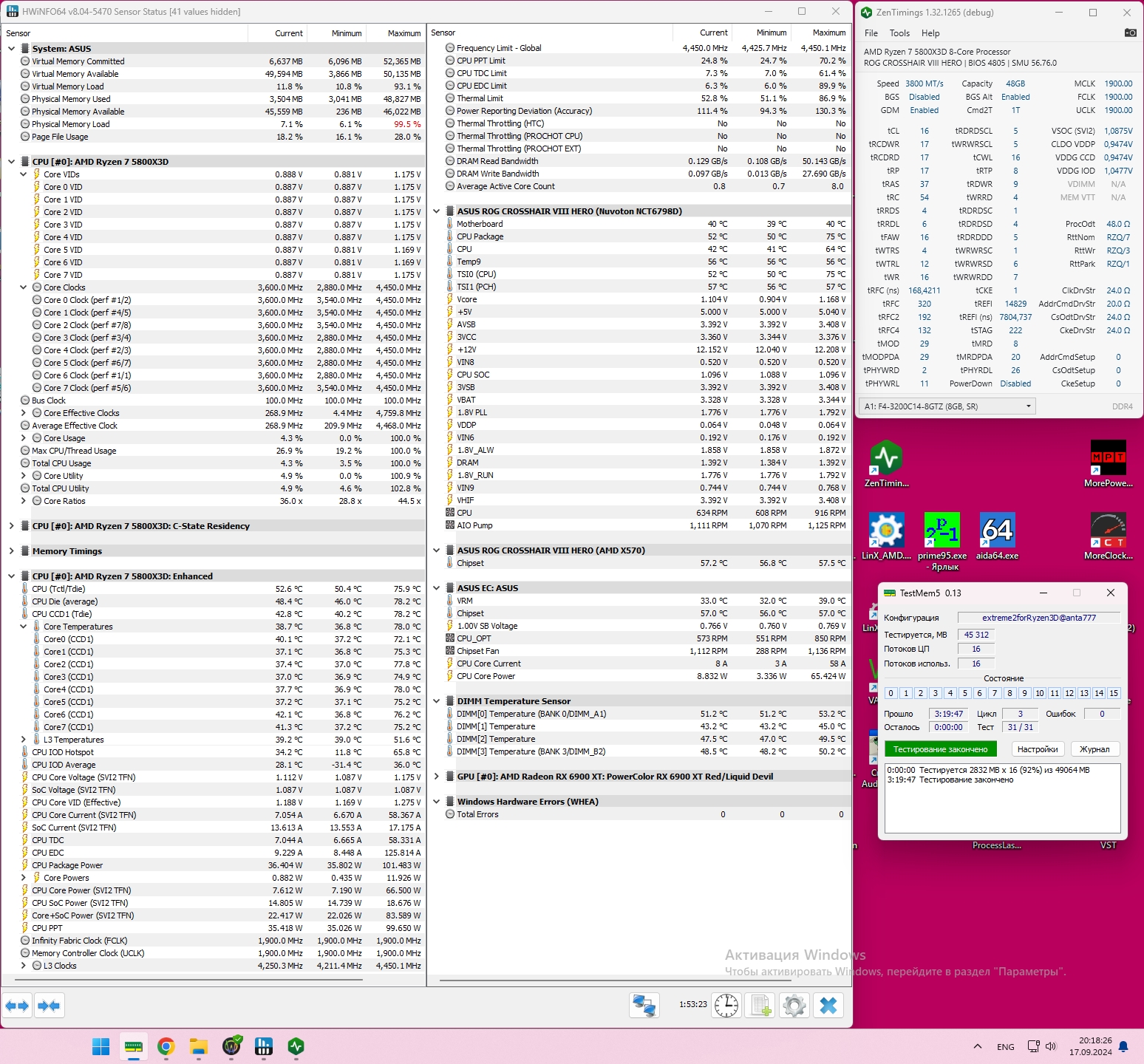Image resolution: width=1144 pixels, height=1064 pixels.
Task: Open the aida64.exe desktop shortcut
Action: pos(998,536)
